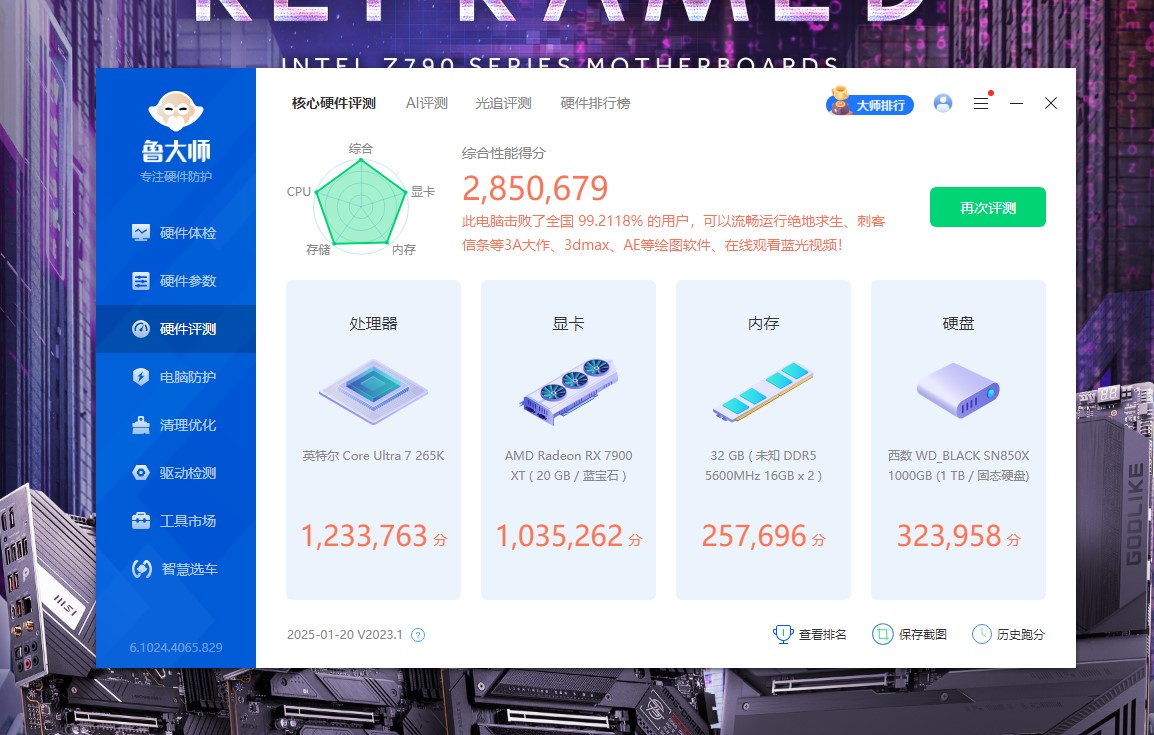The width and height of the screenshot is (1154, 735).
Task: Minimize the 鲁大师 window
Action: click(1016, 104)
